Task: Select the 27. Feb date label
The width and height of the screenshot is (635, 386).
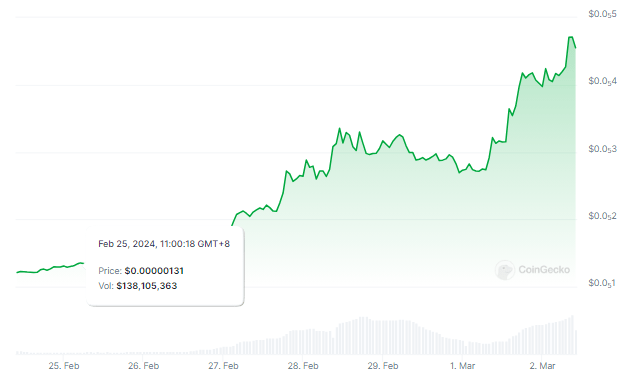Action: tap(223, 366)
